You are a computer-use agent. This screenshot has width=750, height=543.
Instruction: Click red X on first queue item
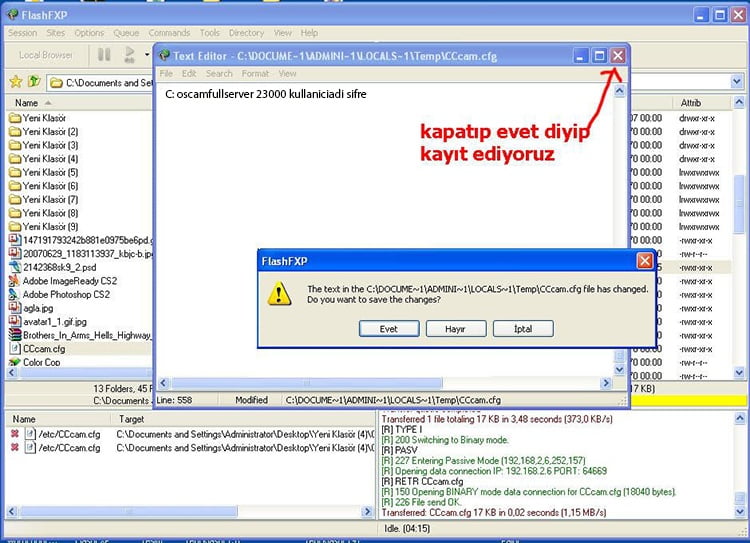[x=15, y=434]
